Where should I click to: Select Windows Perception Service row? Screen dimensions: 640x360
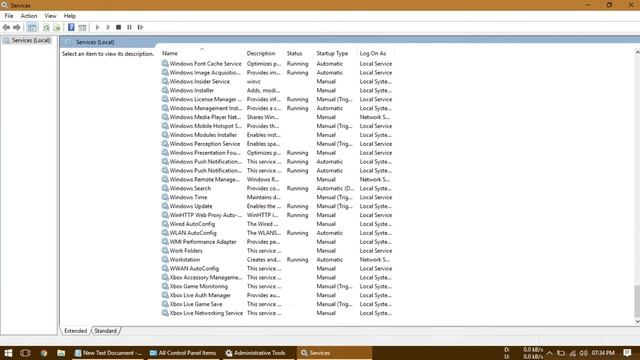point(277,144)
